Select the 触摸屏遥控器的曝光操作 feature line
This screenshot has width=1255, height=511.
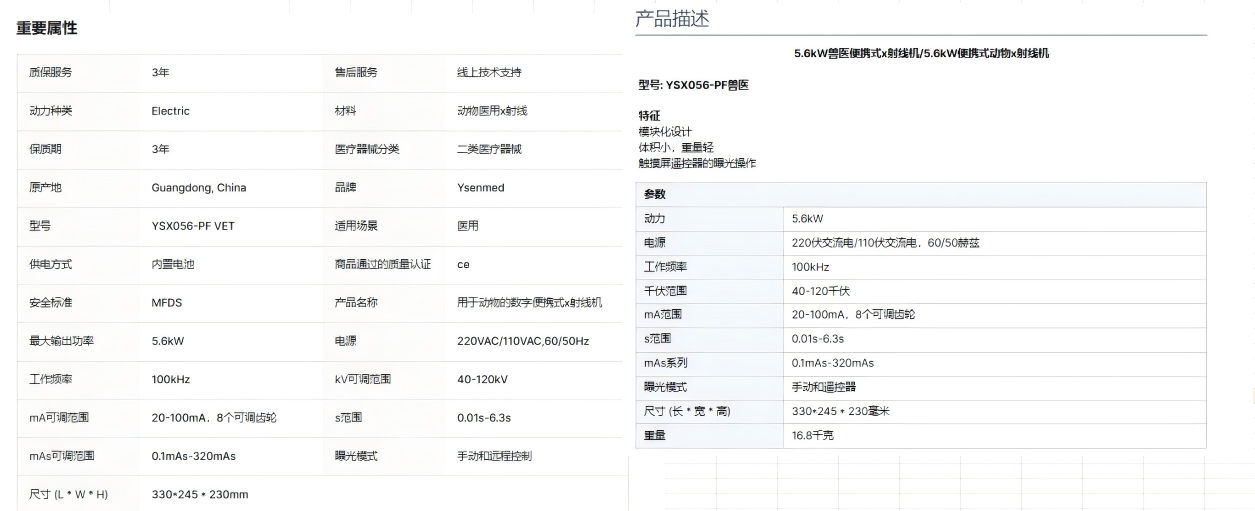point(697,163)
